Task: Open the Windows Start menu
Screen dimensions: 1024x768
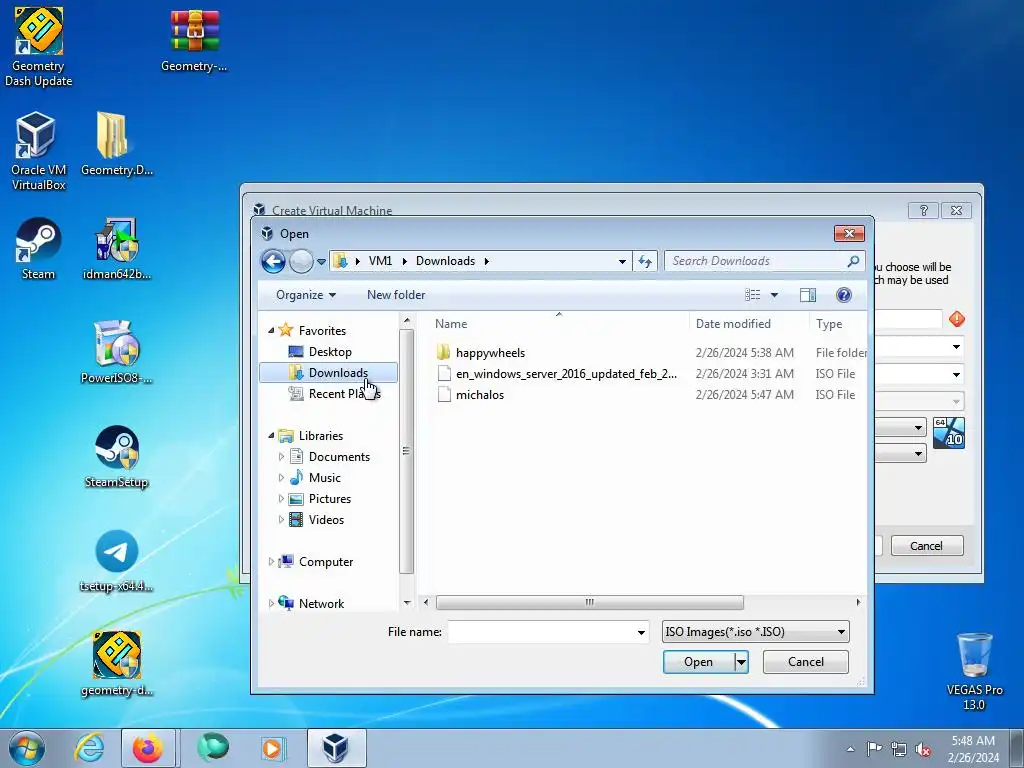Action: coord(27,748)
